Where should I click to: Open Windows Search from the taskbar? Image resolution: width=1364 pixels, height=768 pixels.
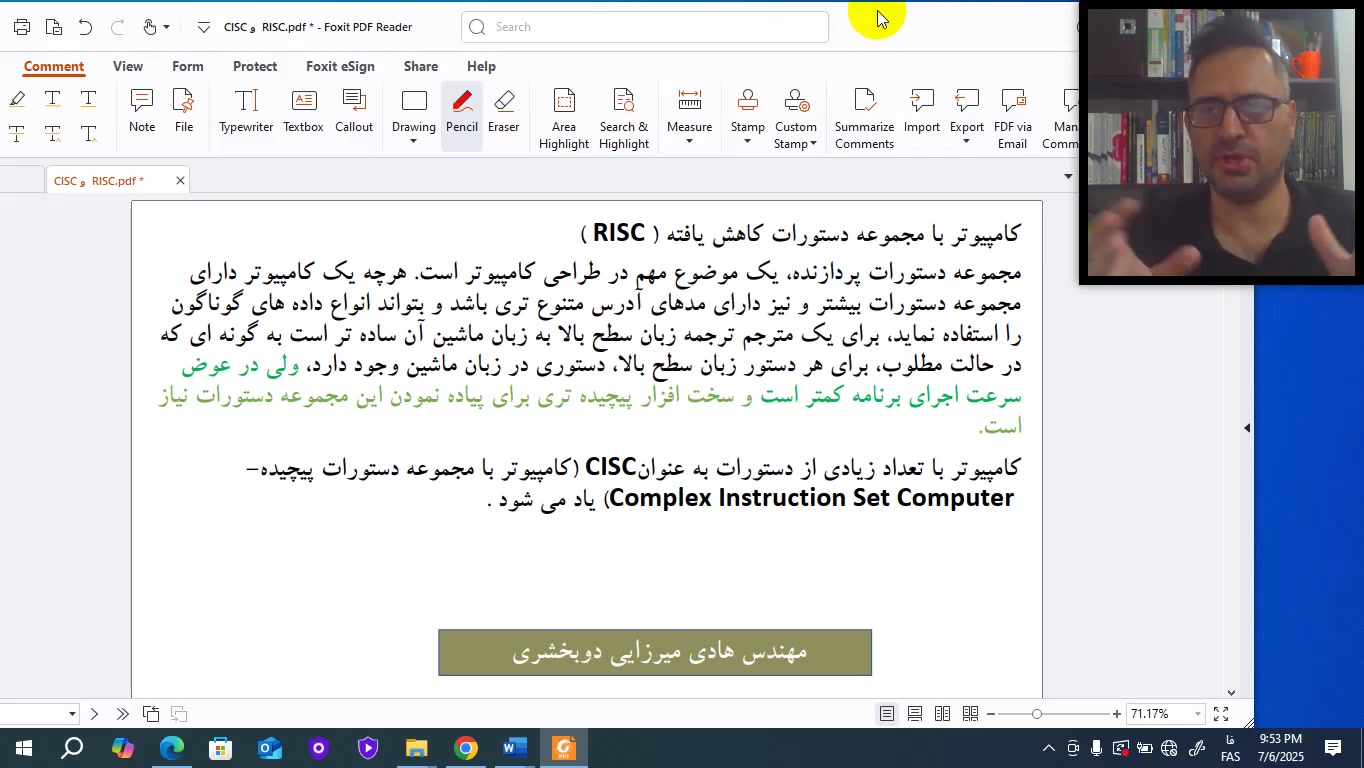pos(72,748)
